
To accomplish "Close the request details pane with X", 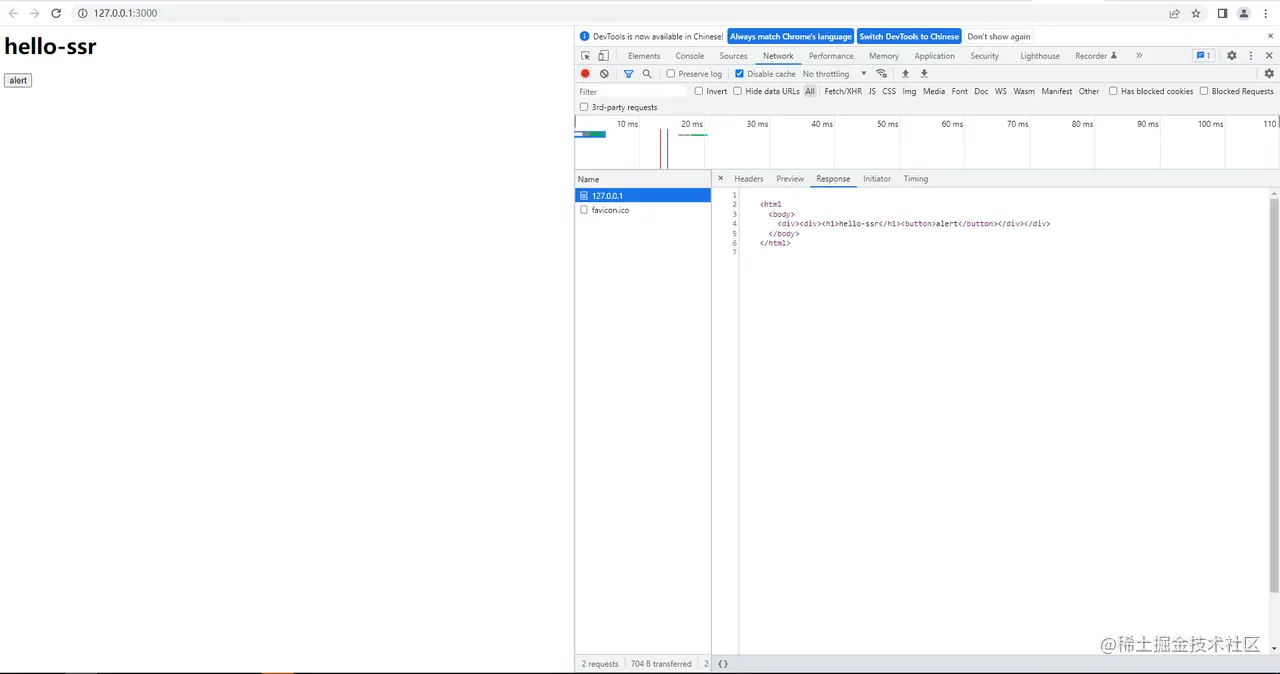I will (x=720, y=179).
